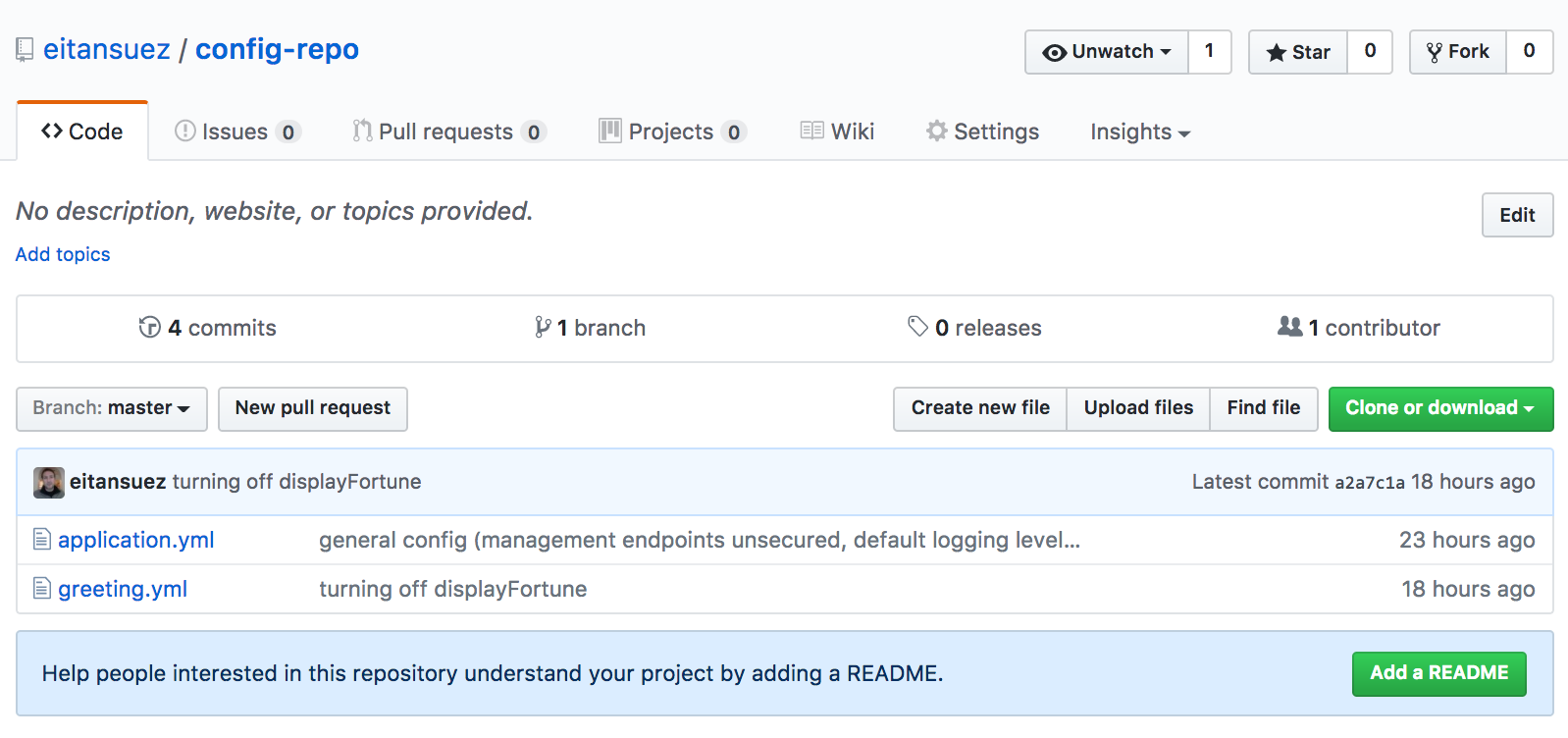The width and height of the screenshot is (1568, 738).
Task: Open application.yml general config commit message
Action: pyautogui.click(x=700, y=540)
